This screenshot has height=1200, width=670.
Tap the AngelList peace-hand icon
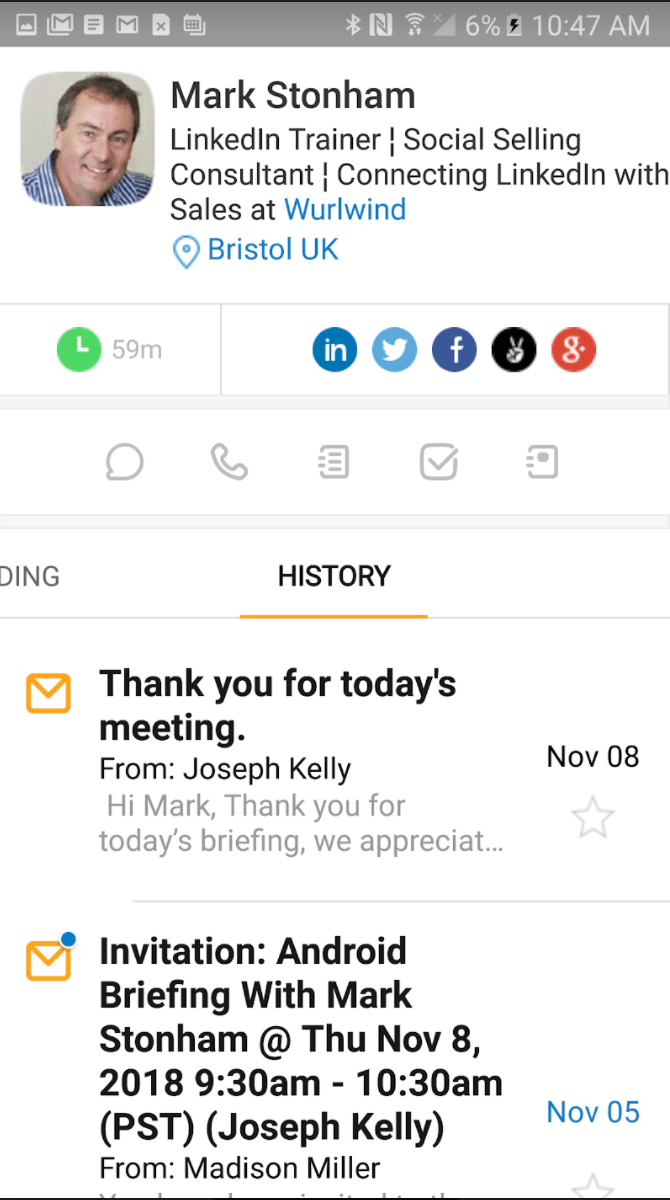(x=514, y=350)
